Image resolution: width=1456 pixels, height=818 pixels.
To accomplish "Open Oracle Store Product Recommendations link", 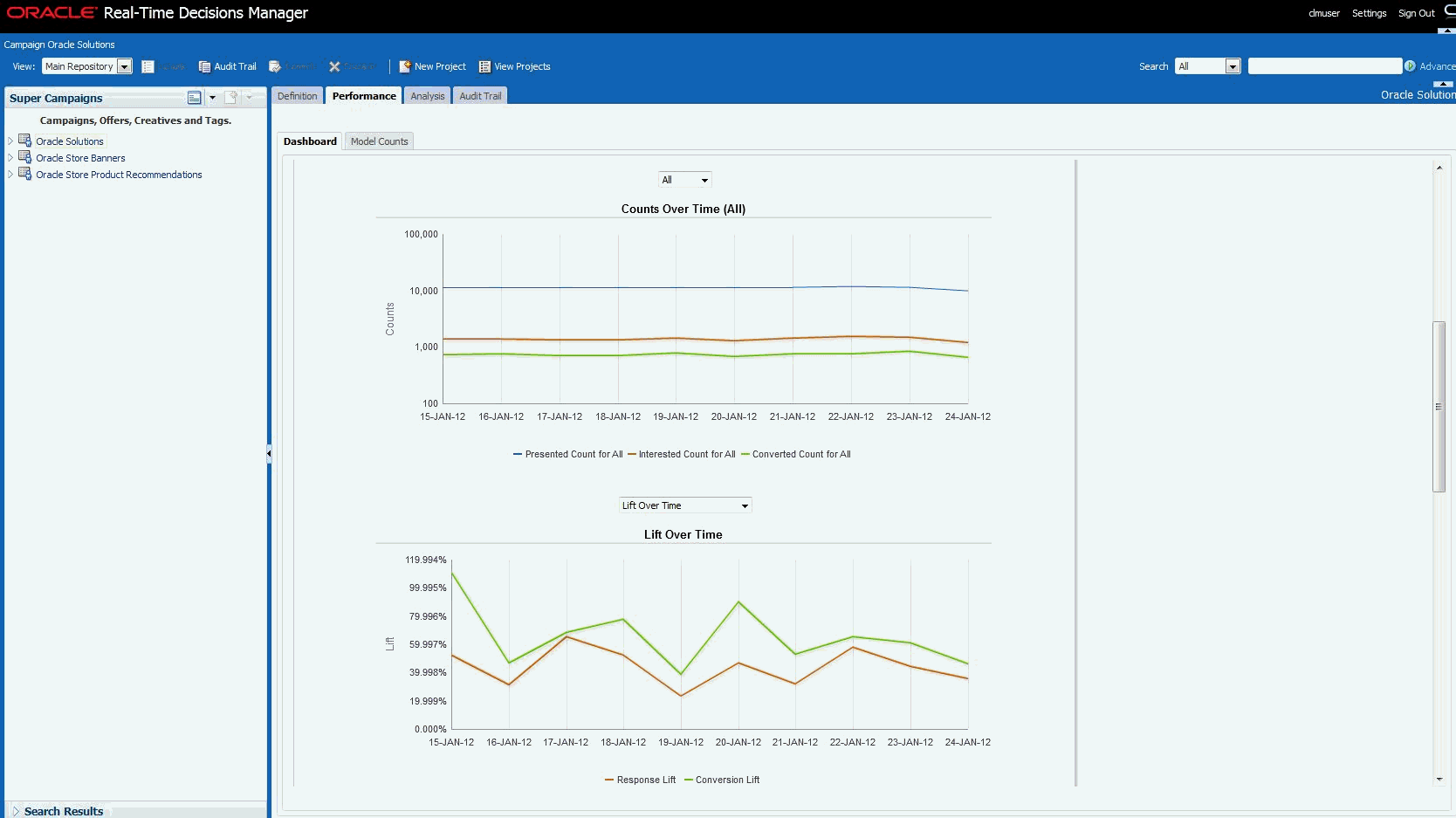I will tap(119, 175).
